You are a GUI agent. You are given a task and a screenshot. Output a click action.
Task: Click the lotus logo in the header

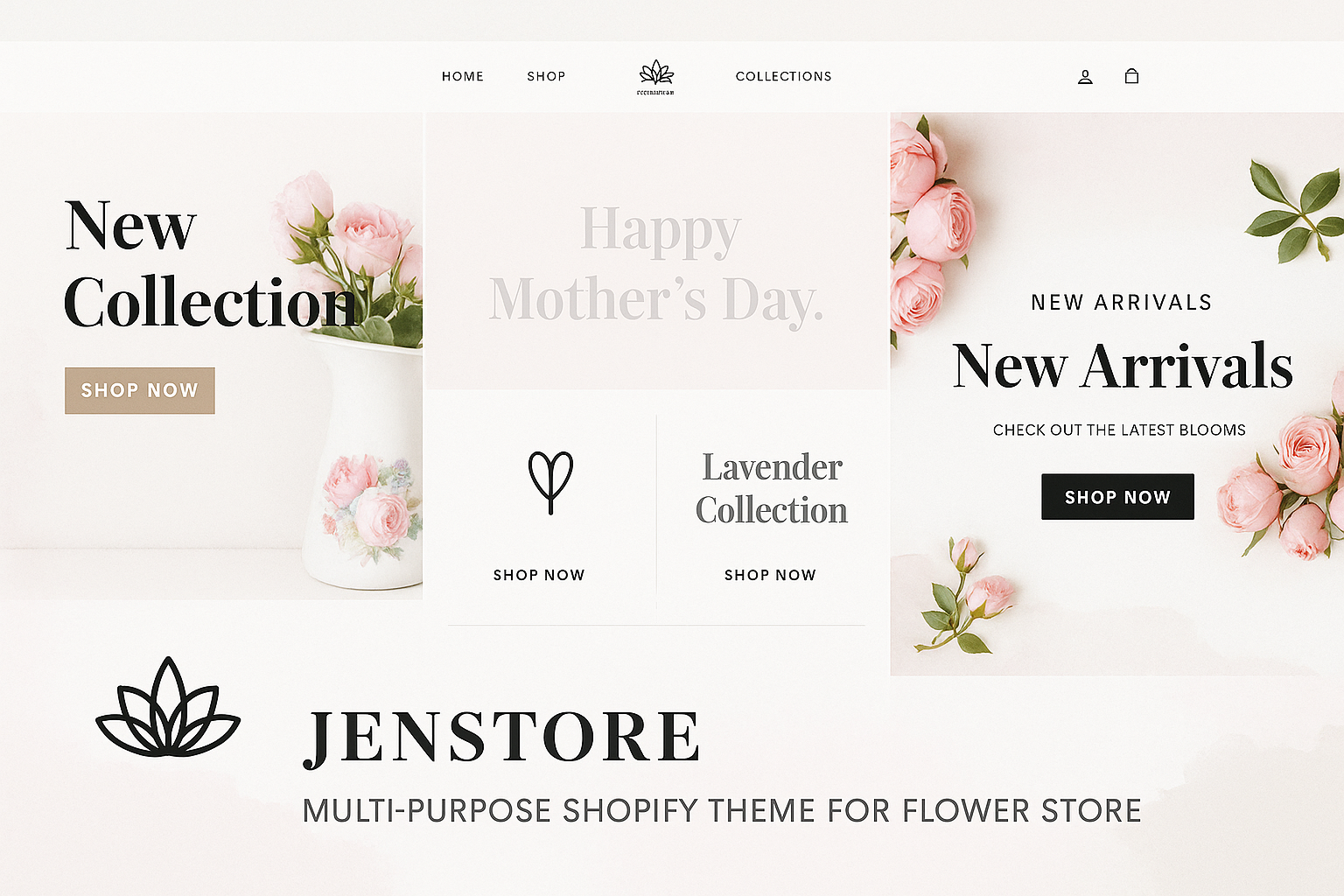(656, 77)
